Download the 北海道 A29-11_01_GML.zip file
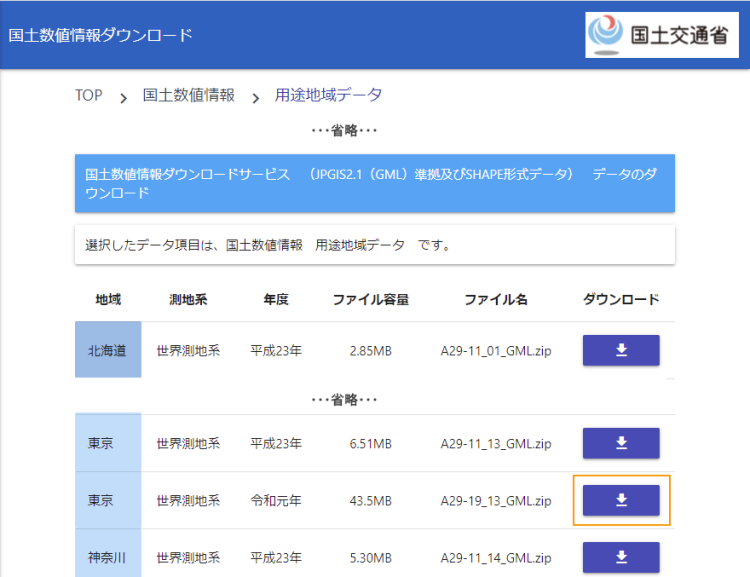750x577 pixels. pos(621,350)
